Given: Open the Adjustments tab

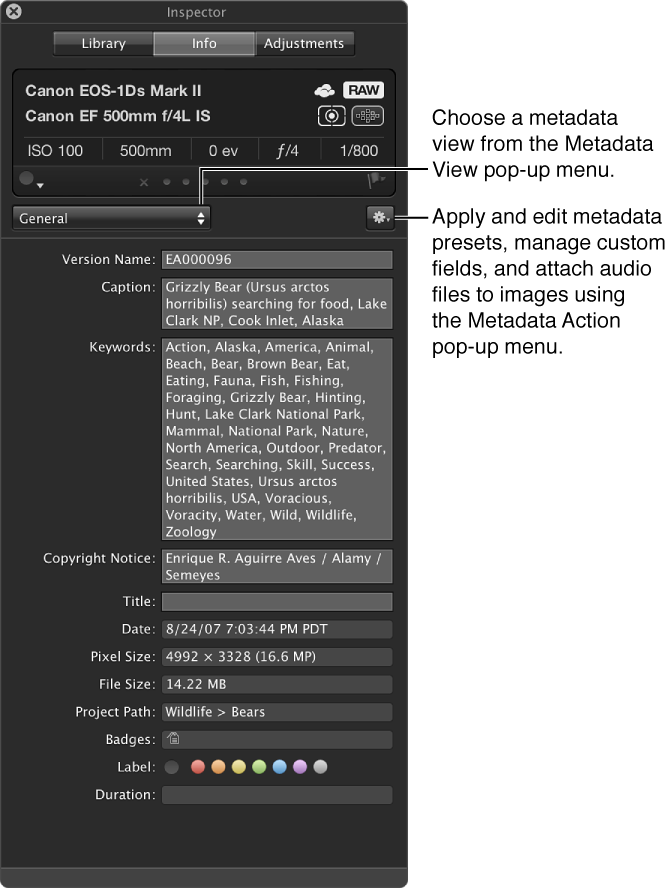Looking at the screenshot, I should (x=304, y=44).
